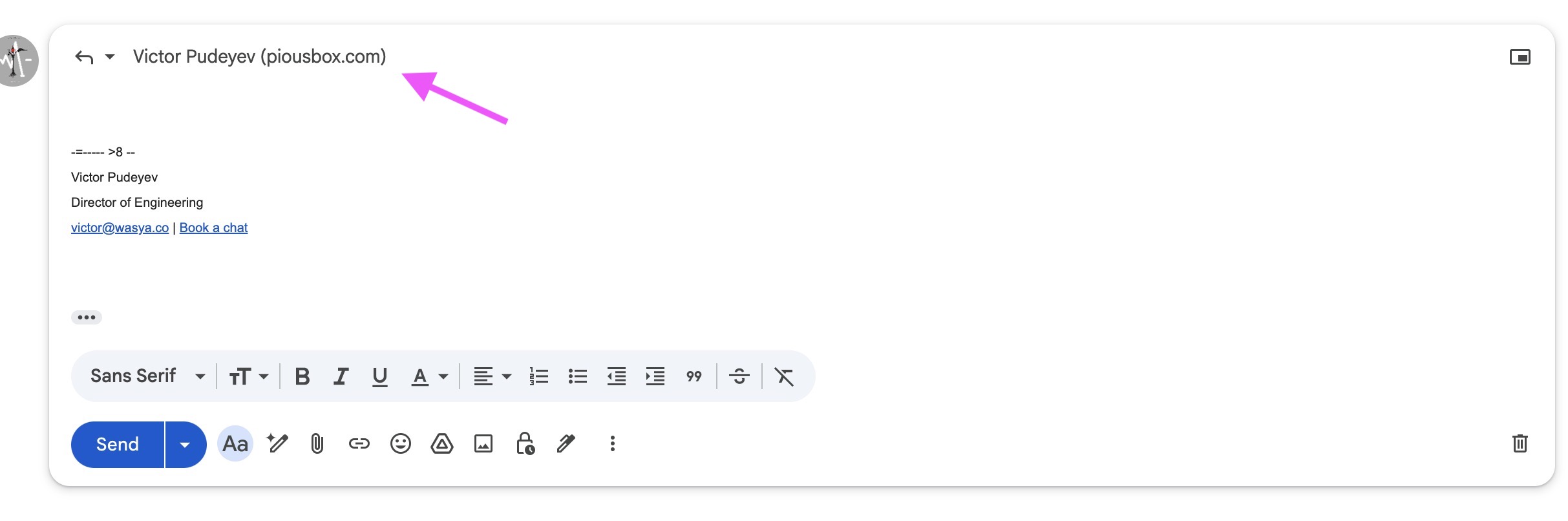This screenshot has height=521, width=1568.
Task: Open the send options arrow next to Send
Action: pyautogui.click(x=185, y=445)
